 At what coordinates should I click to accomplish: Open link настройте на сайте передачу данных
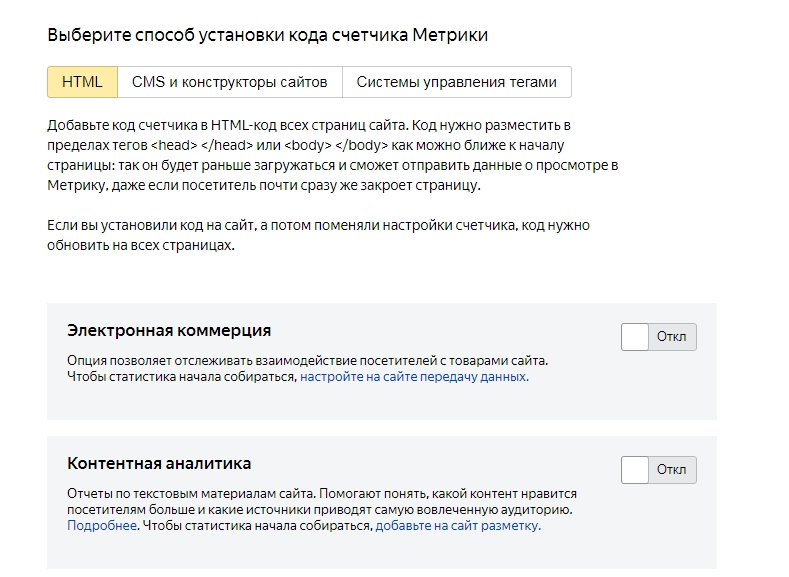pyautogui.click(x=414, y=377)
